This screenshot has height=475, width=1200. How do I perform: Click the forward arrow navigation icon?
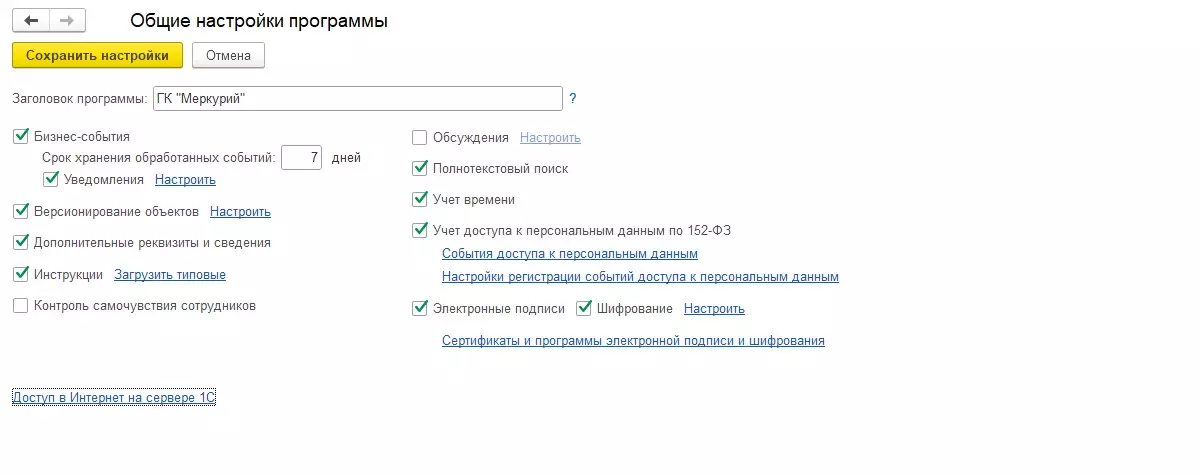point(67,20)
